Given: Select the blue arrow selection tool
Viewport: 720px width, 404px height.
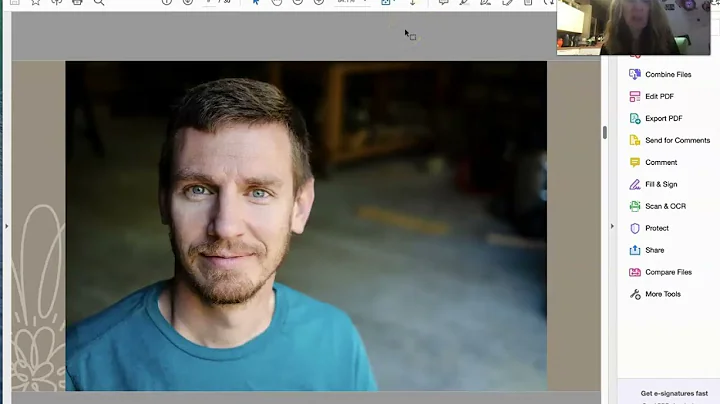Looking at the screenshot, I should (x=256, y=2).
